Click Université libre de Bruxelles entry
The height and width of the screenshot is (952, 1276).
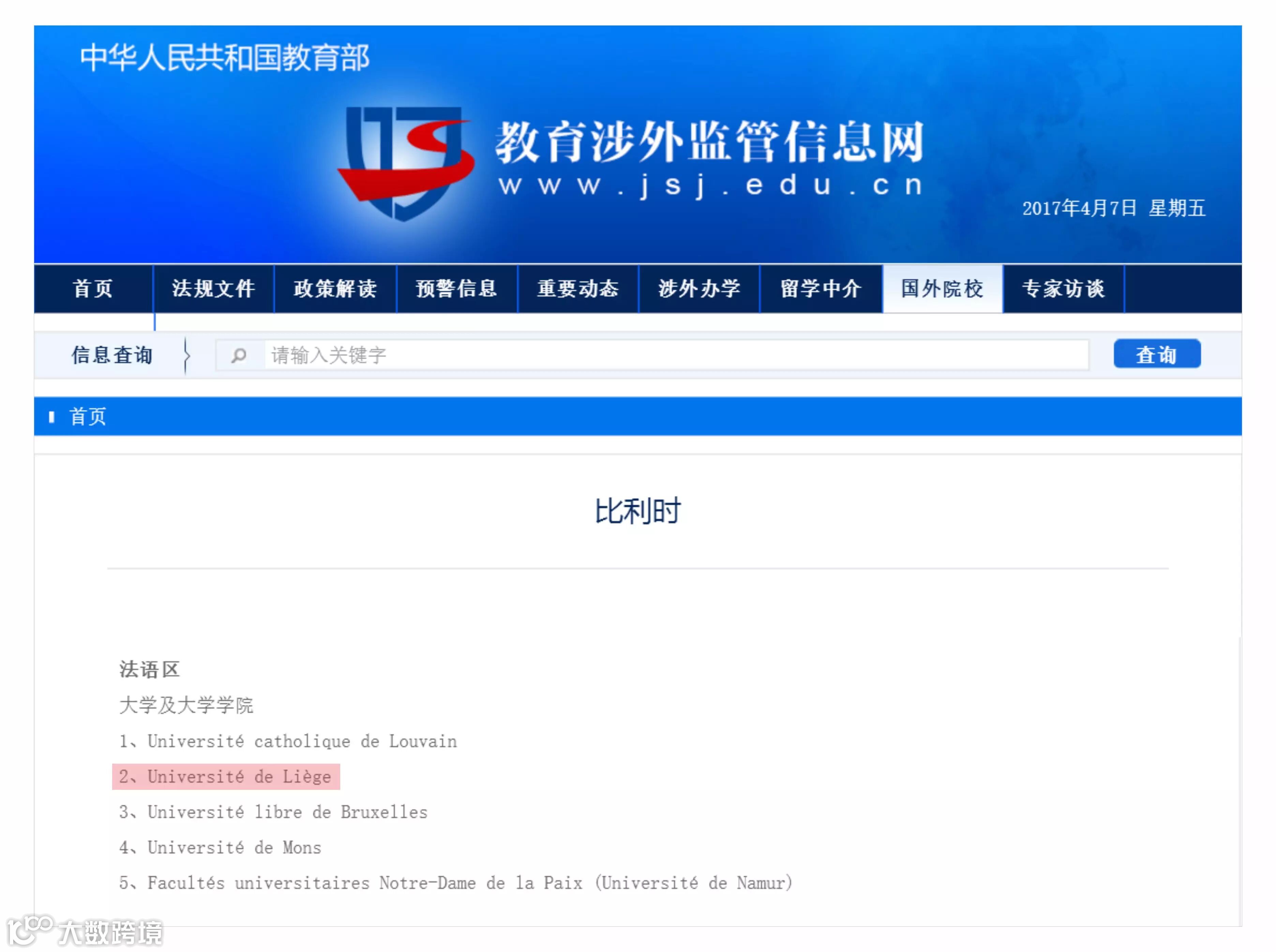[x=273, y=813]
